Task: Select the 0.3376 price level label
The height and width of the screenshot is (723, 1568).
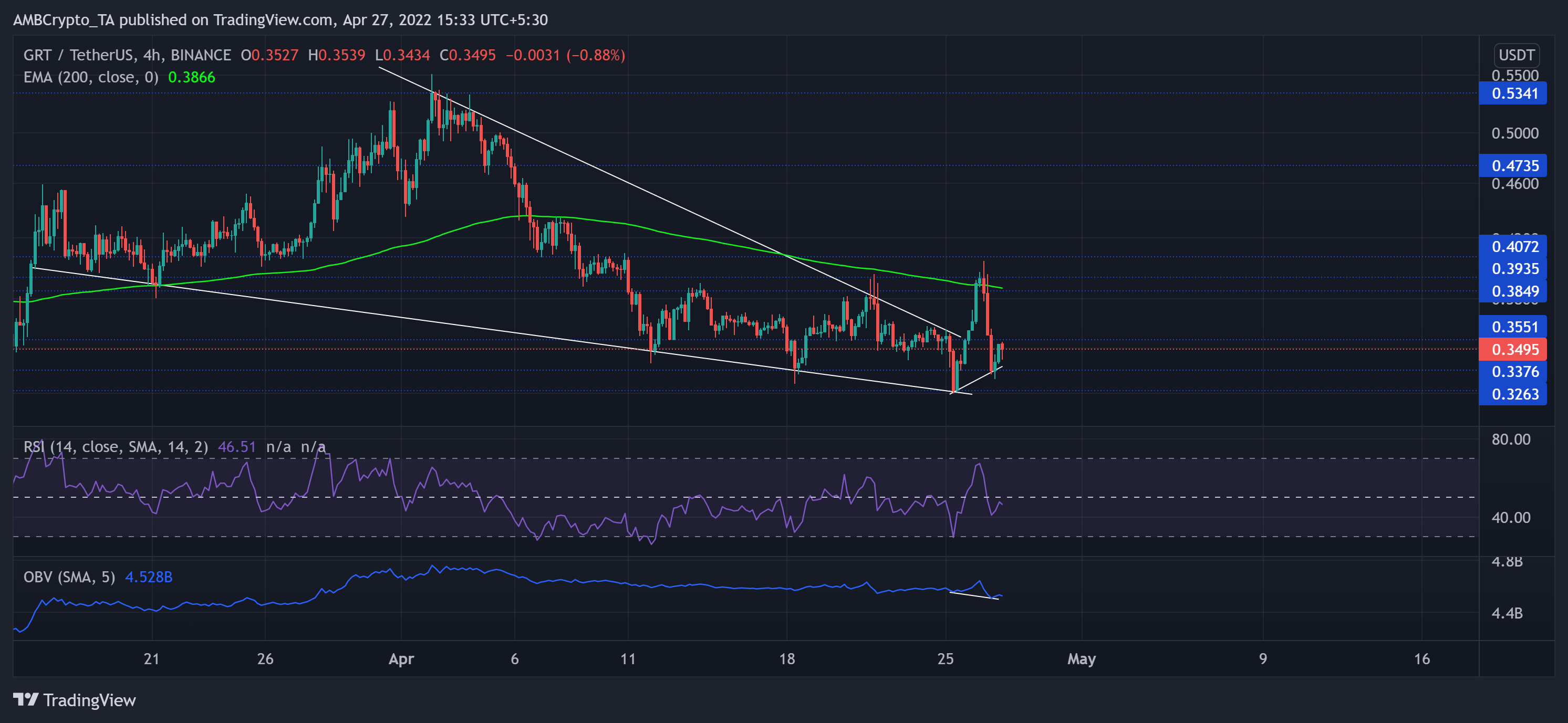Action: (x=1513, y=371)
